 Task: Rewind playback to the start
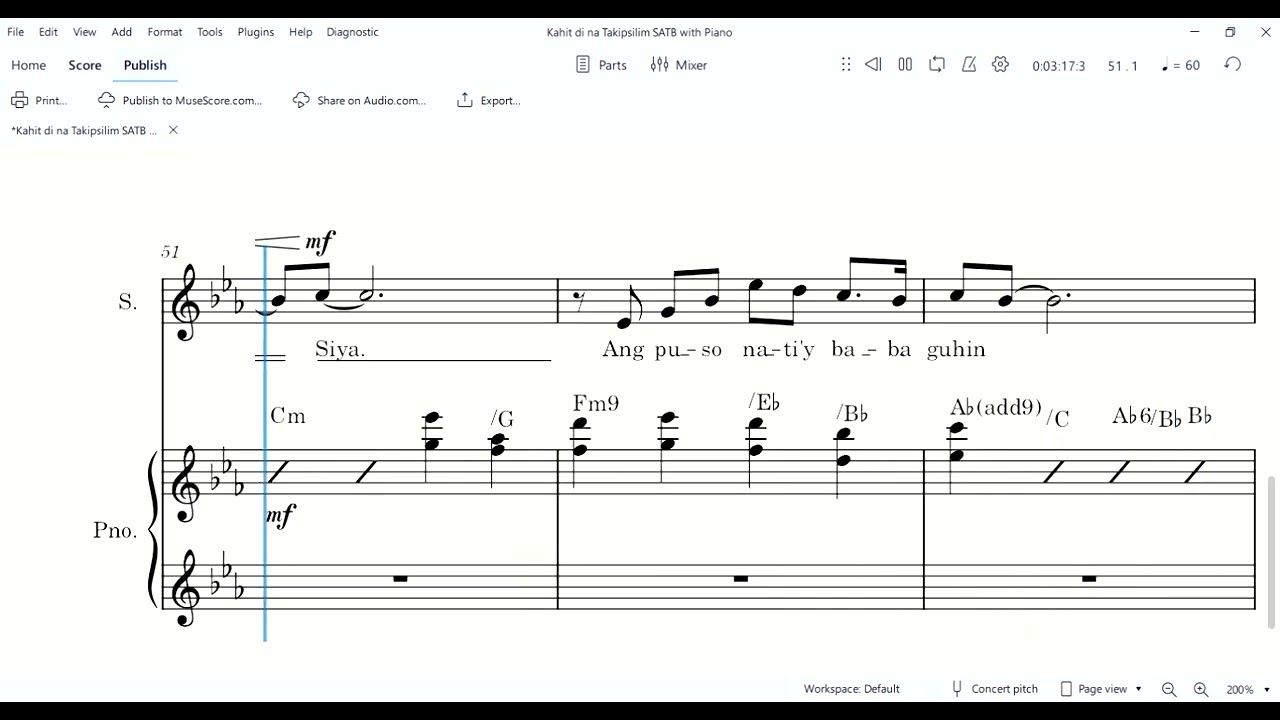873,65
